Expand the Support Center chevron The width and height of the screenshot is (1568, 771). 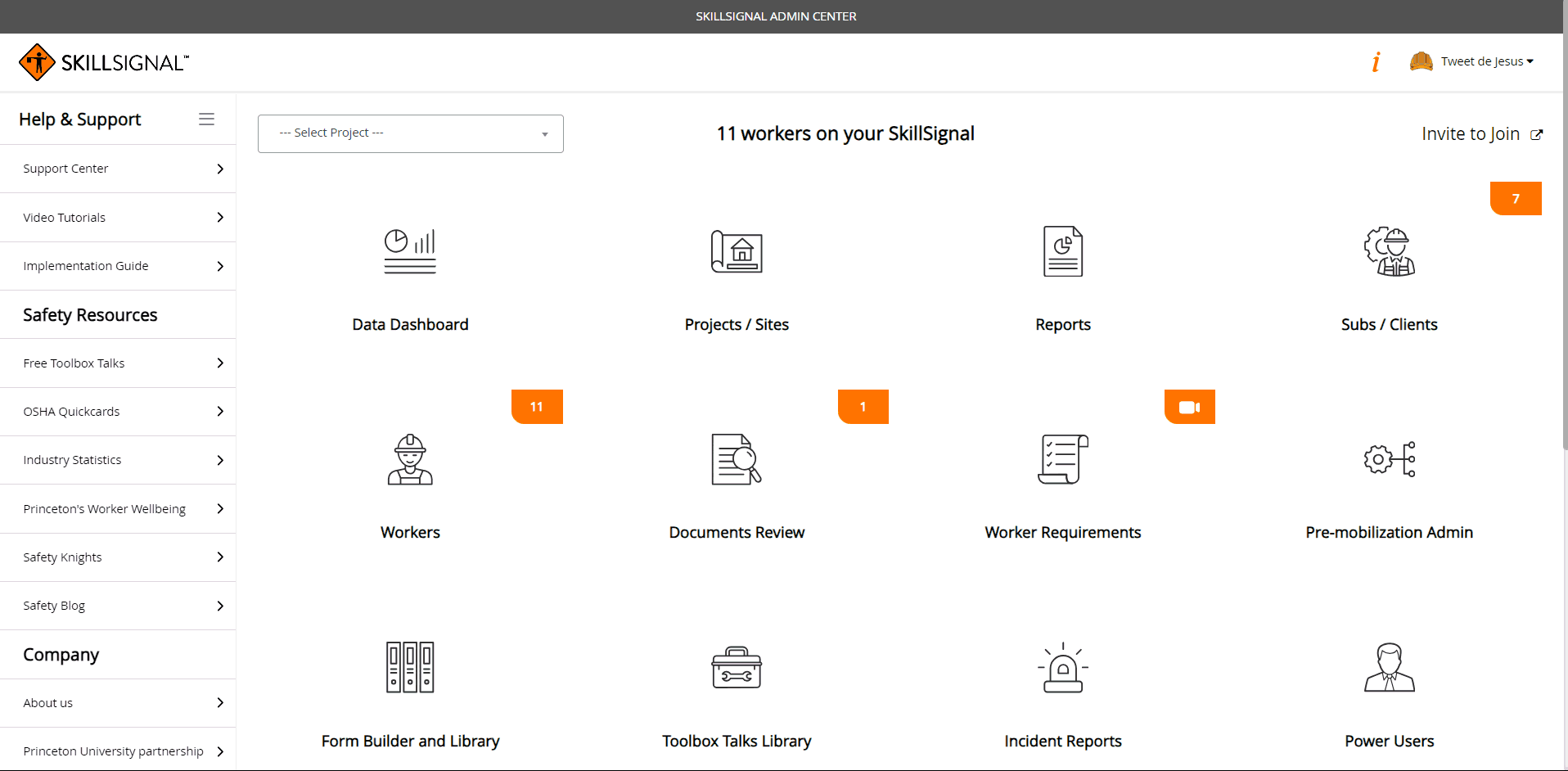pos(220,169)
